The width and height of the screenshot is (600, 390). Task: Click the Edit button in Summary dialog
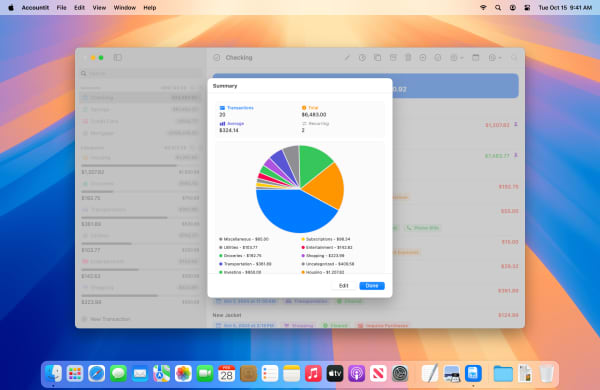344,286
